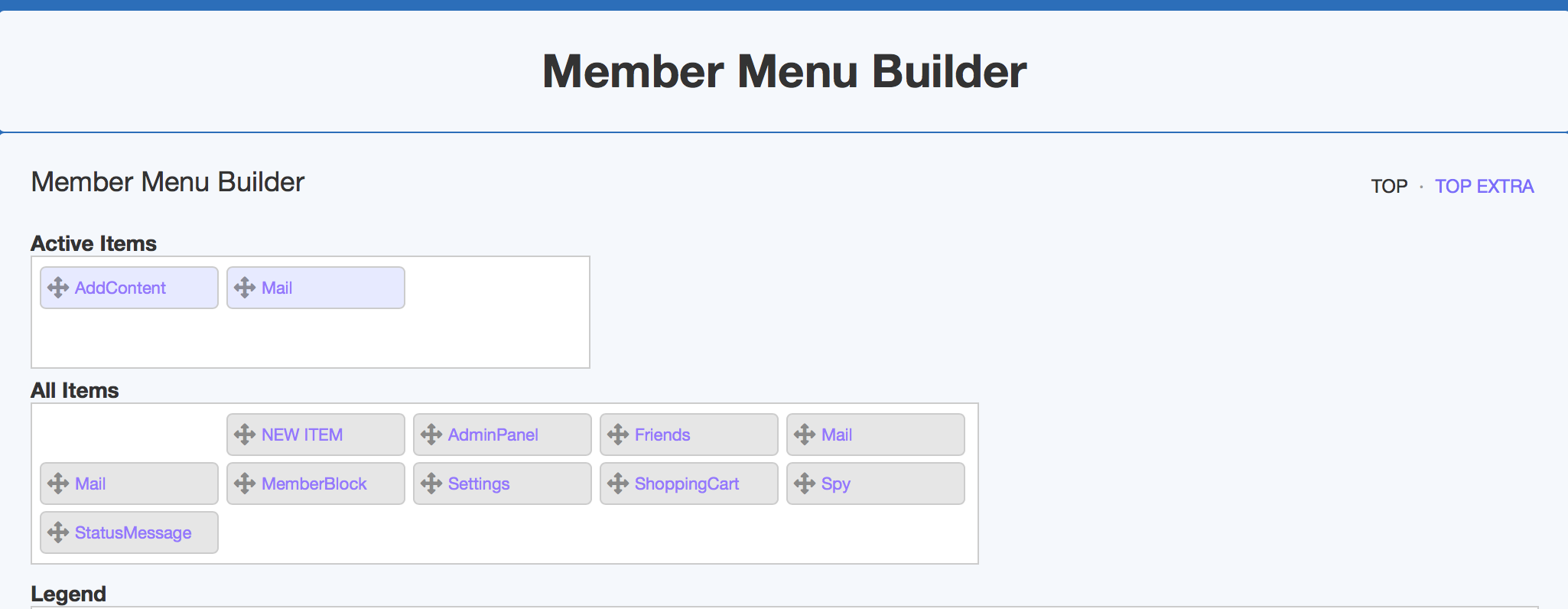
Task: Click the ShoppingCart item label
Action: click(687, 484)
